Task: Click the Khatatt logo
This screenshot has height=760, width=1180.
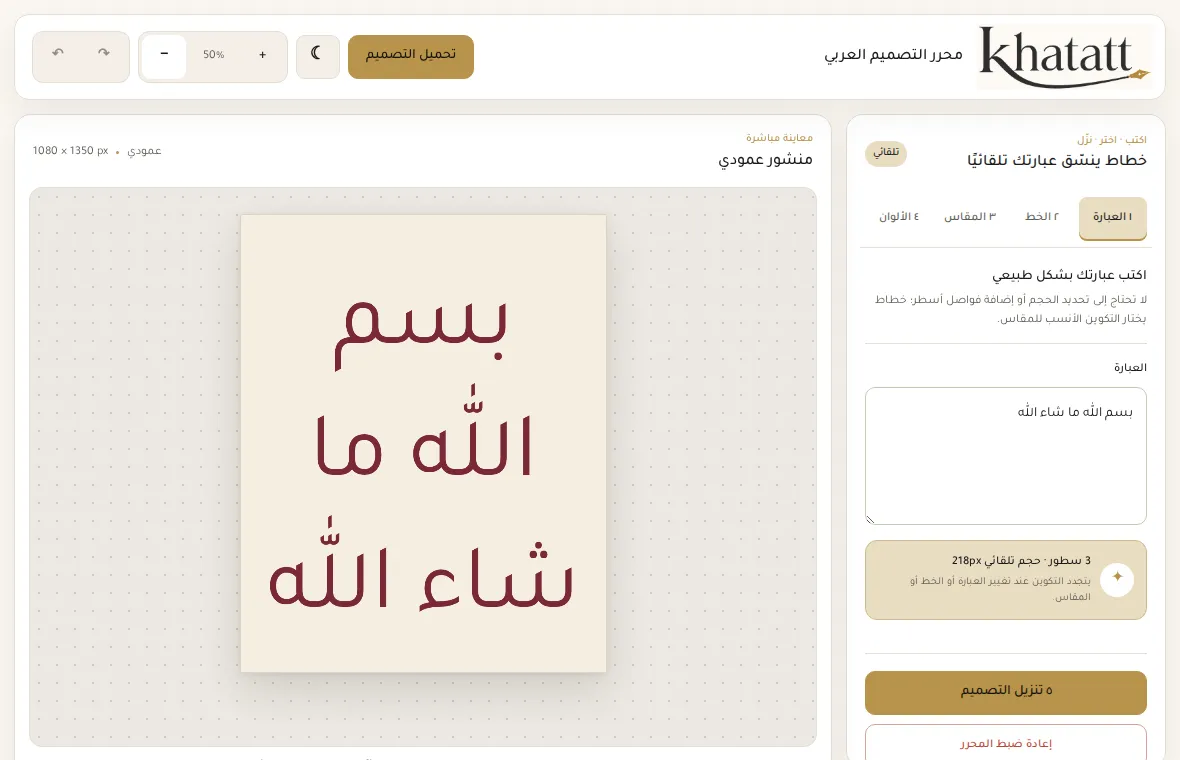Action: pyautogui.click(x=1064, y=56)
